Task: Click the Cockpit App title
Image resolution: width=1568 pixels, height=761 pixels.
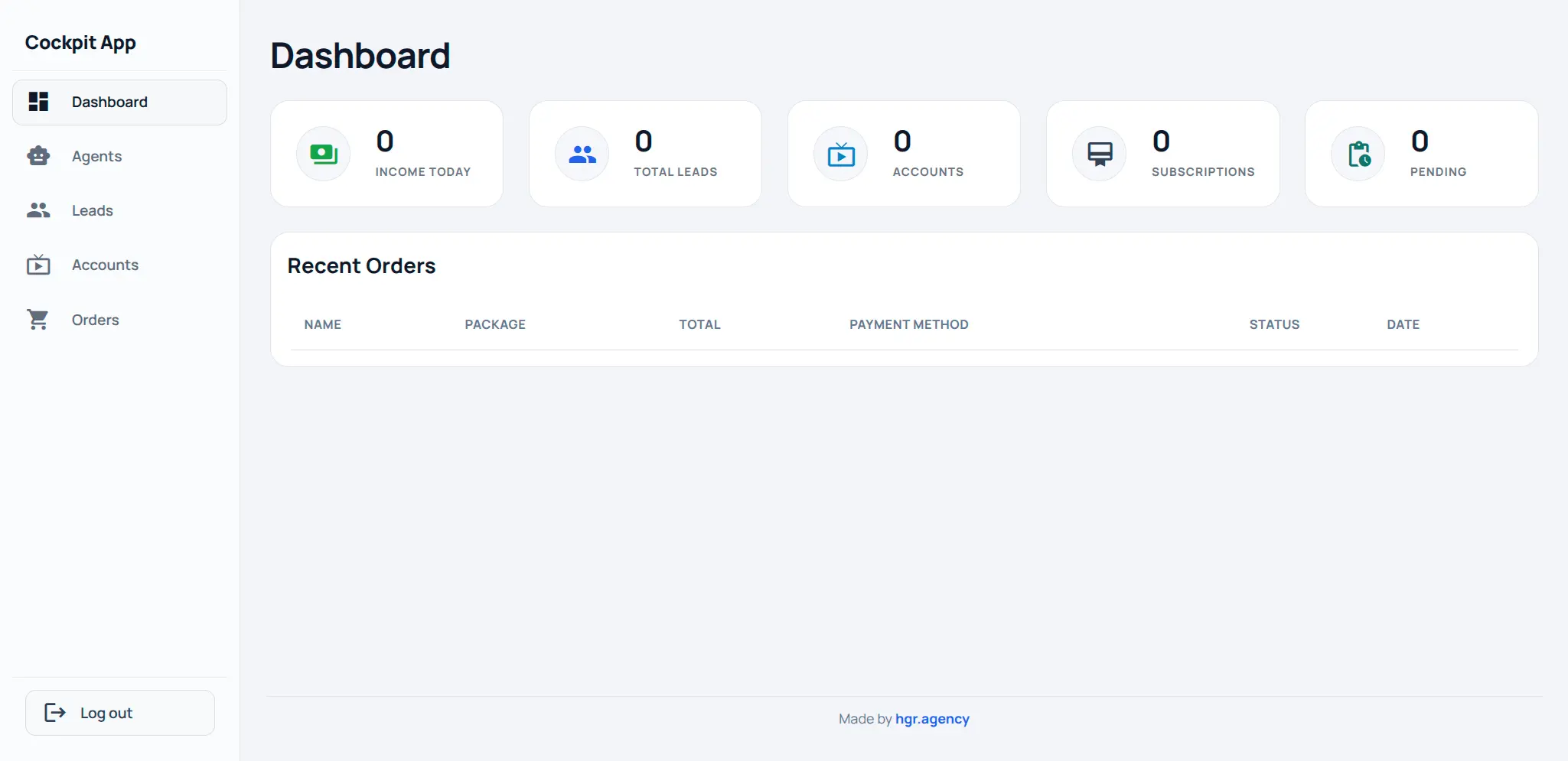Action: click(x=80, y=43)
